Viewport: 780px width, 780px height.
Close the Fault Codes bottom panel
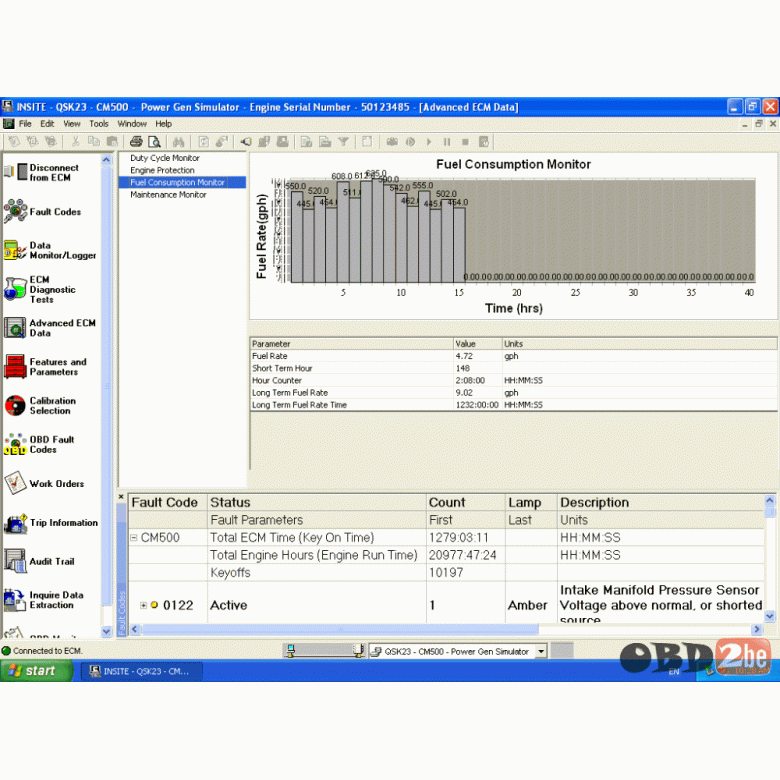point(121,496)
